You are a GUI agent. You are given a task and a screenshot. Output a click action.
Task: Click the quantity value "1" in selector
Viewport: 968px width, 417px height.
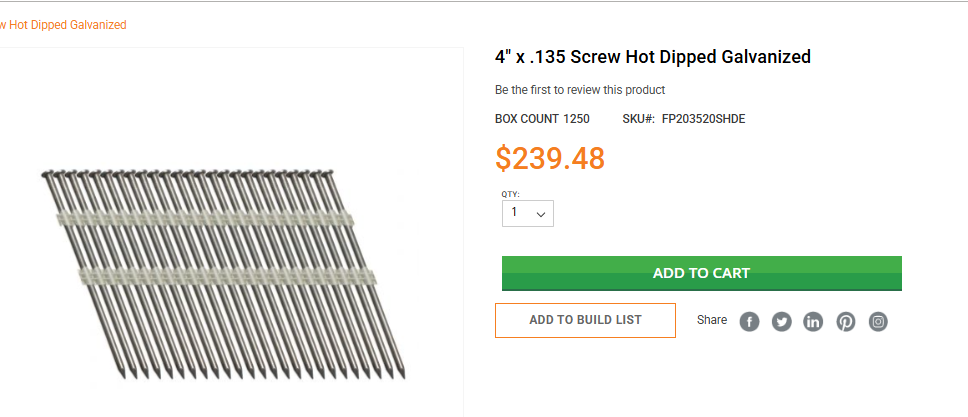click(x=515, y=212)
